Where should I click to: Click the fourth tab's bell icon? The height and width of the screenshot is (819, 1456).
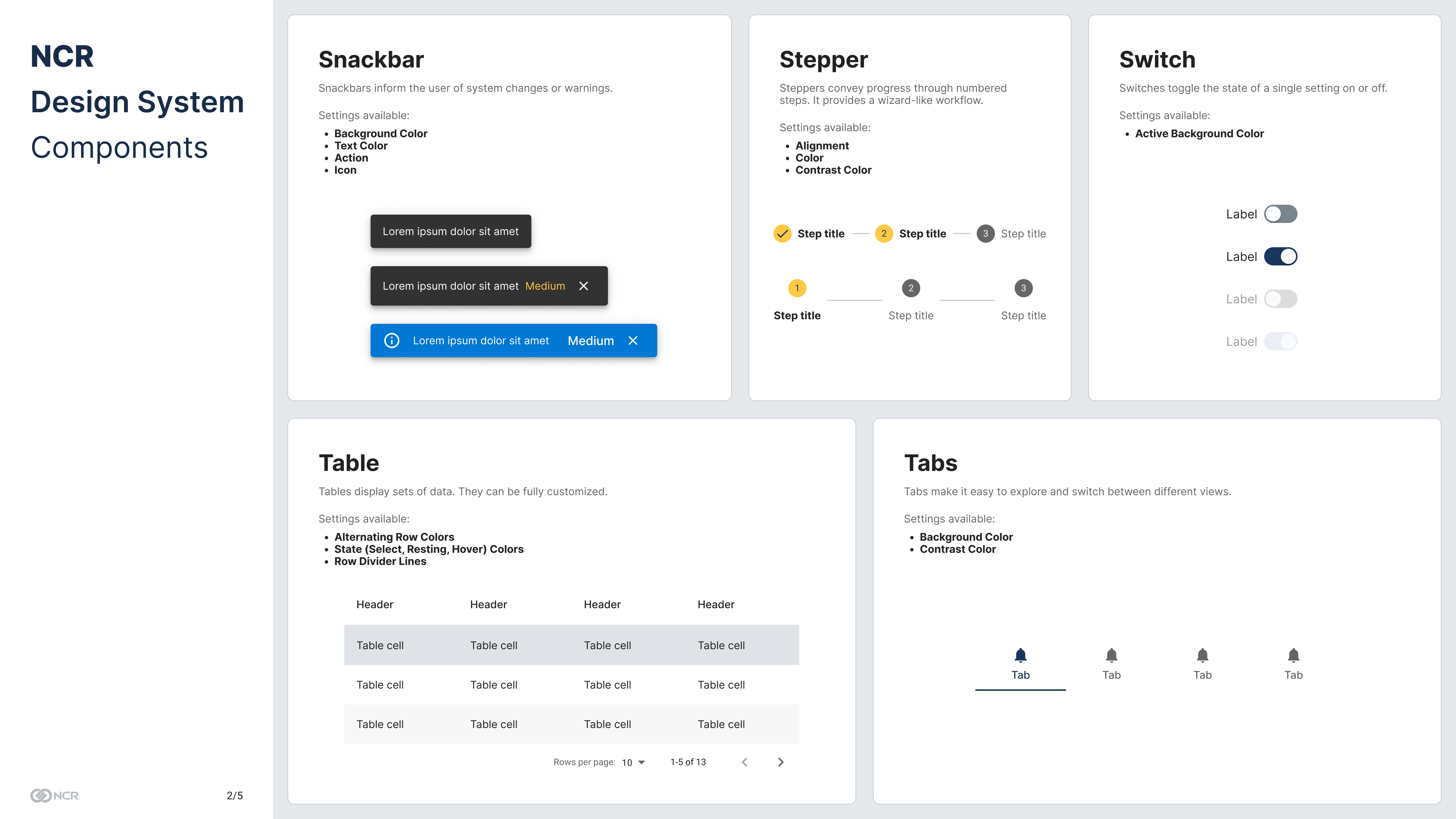(1293, 655)
